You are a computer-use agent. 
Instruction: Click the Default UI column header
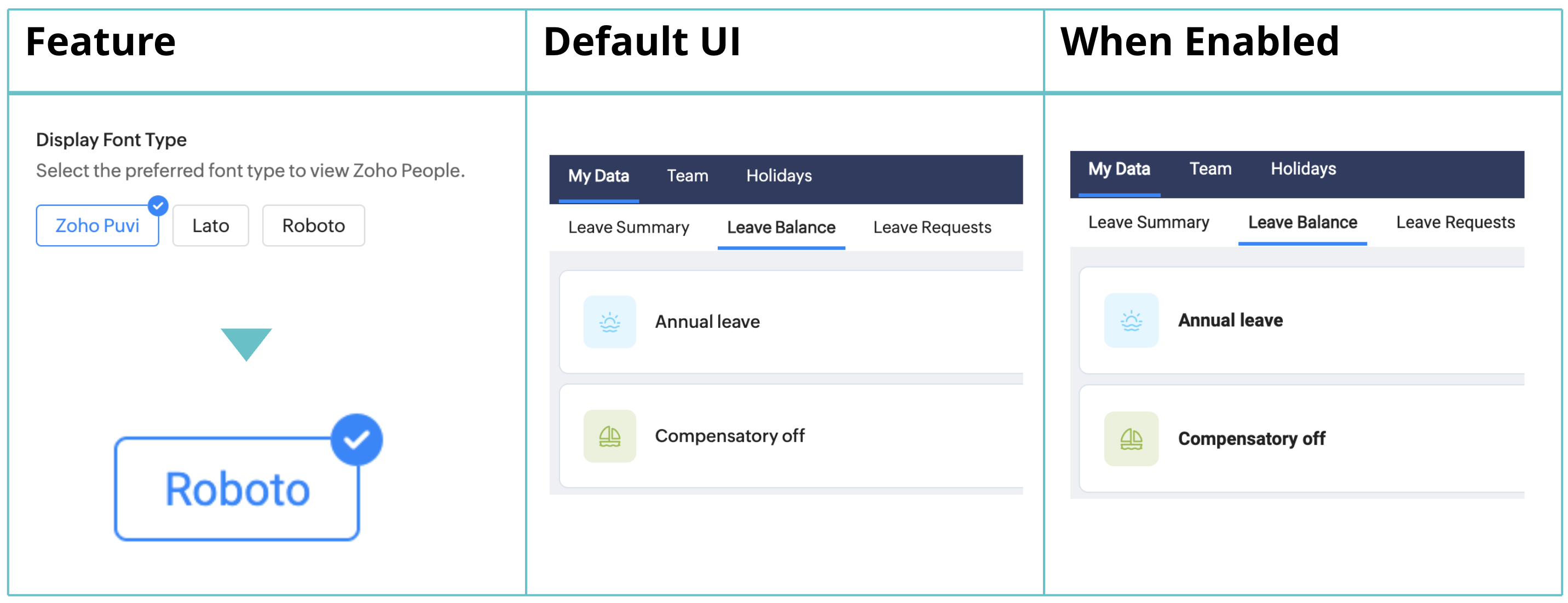(642, 42)
